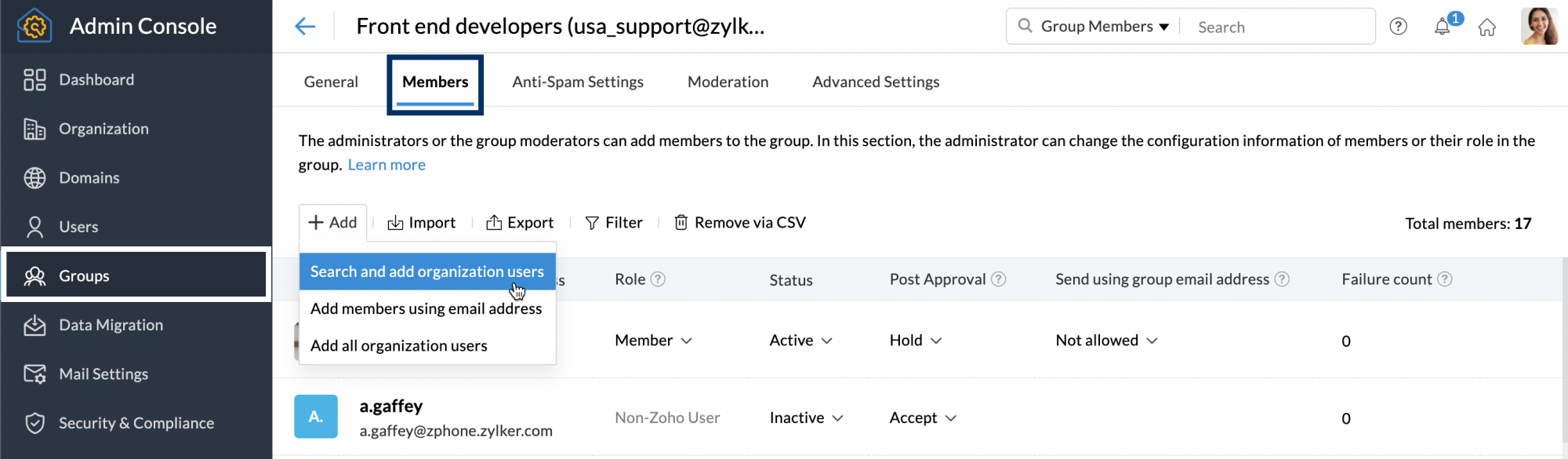Click the Add button

click(x=332, y=223)
